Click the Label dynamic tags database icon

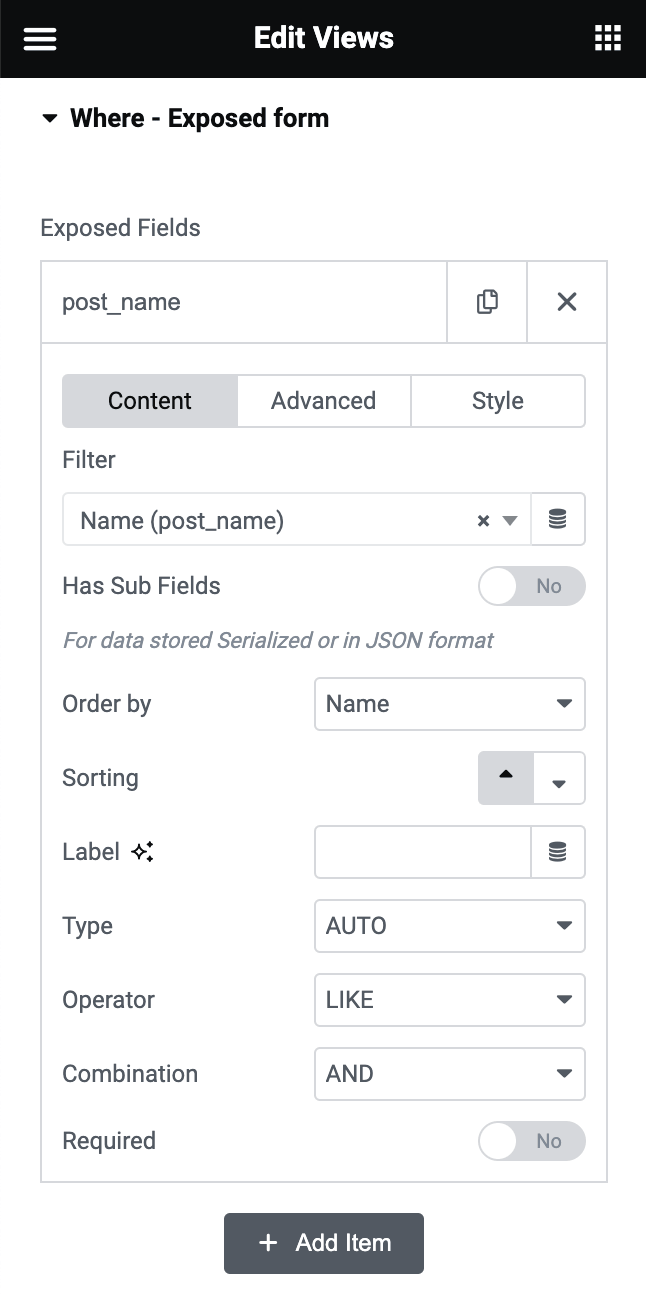[558, 852]
